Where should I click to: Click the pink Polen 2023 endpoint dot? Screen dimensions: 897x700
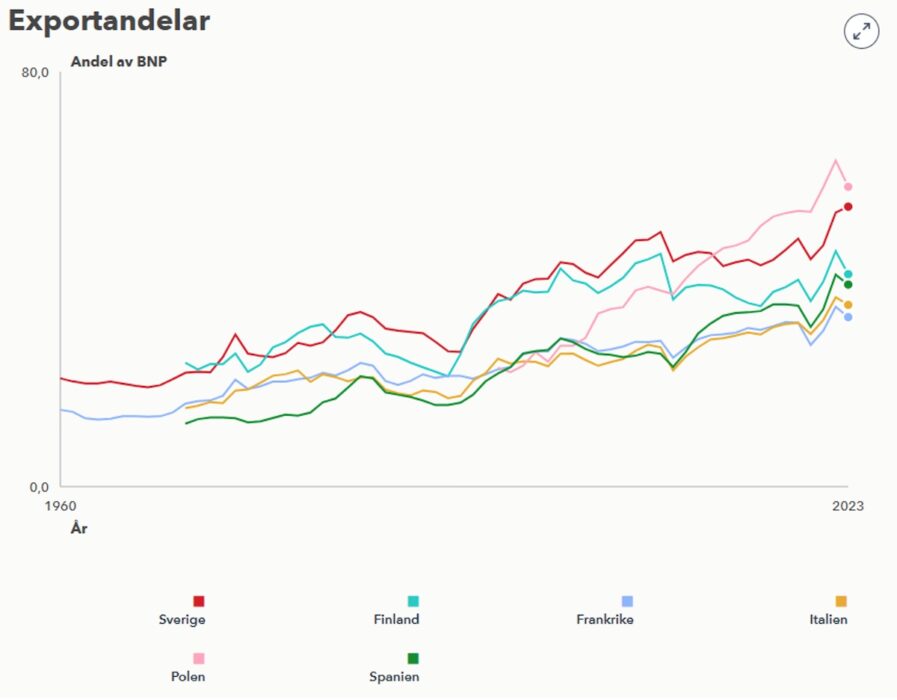(x=848, y=186)
